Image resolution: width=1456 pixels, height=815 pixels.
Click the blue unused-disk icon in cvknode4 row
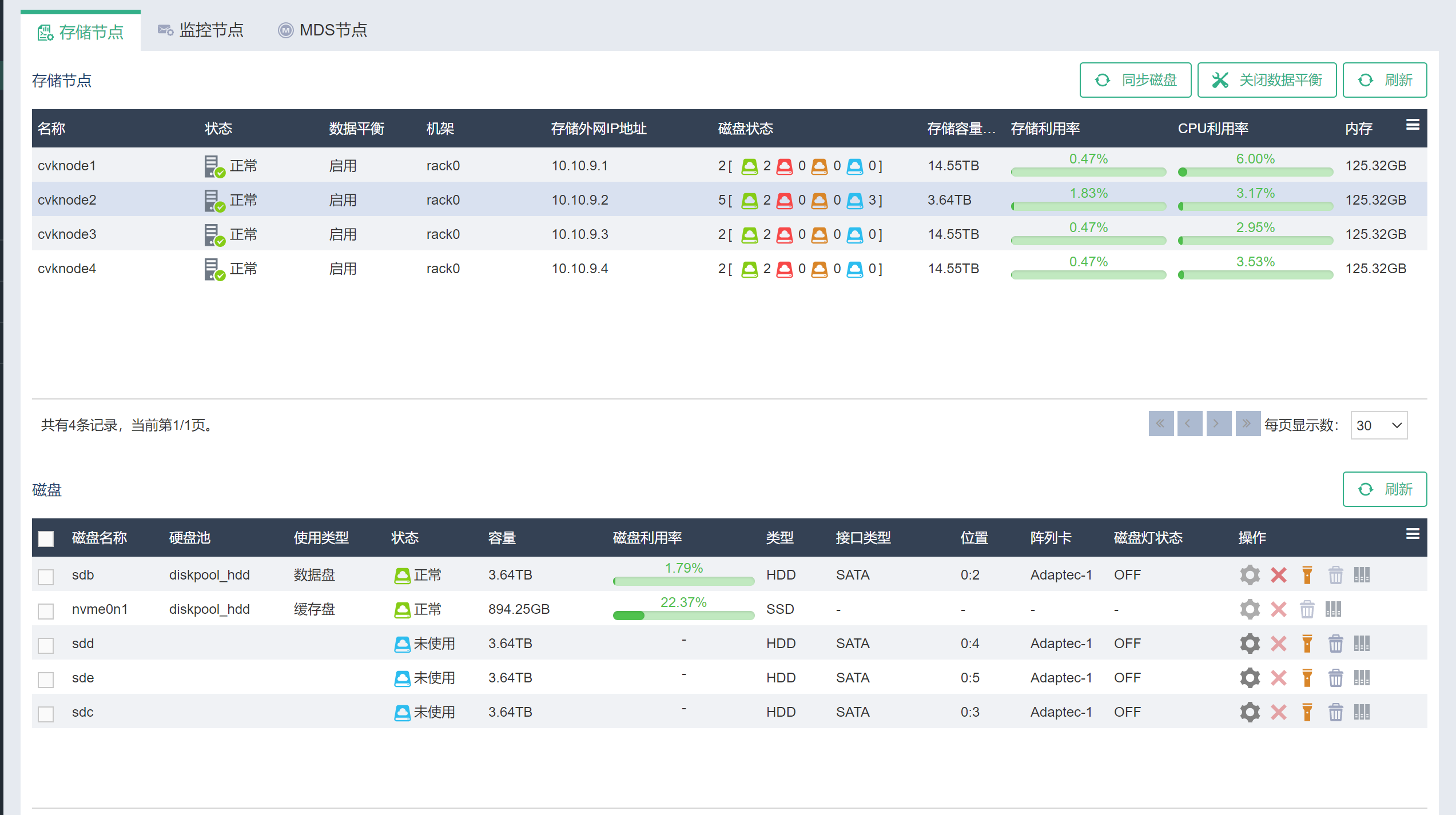pyautogui.click(x=854, y=269)
